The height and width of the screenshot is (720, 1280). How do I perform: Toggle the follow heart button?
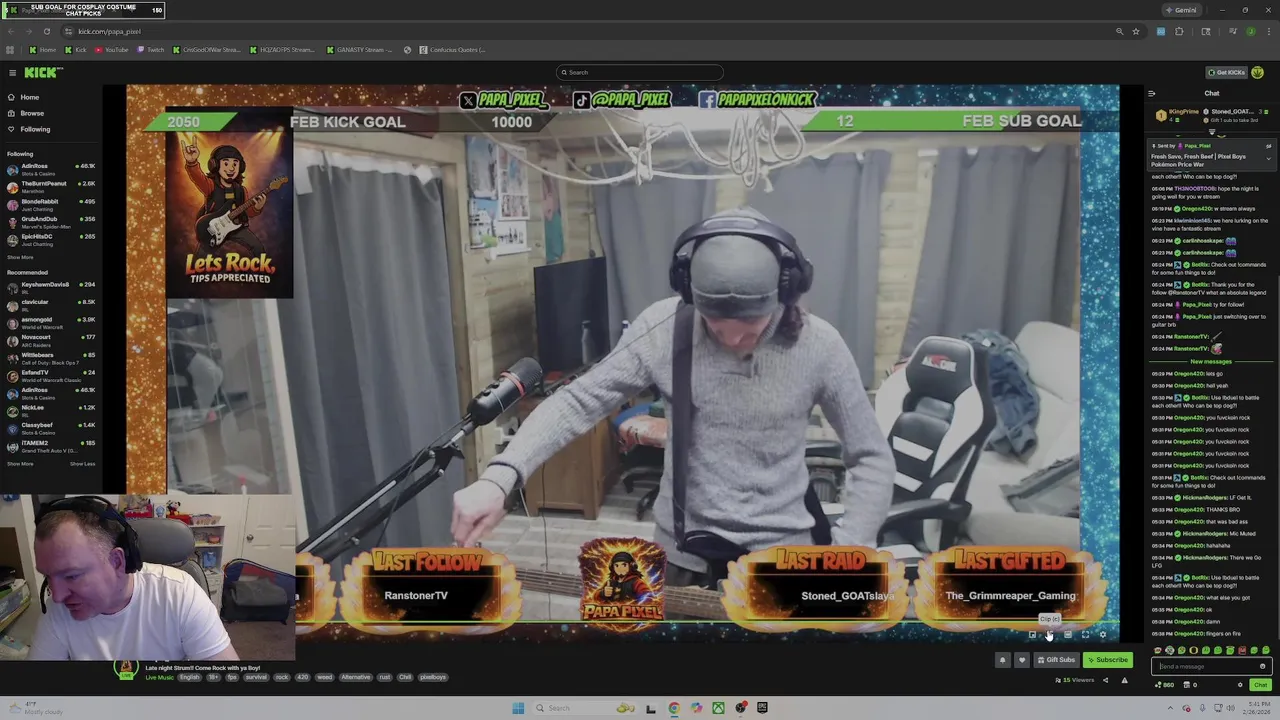click(x=1021, y=660)
